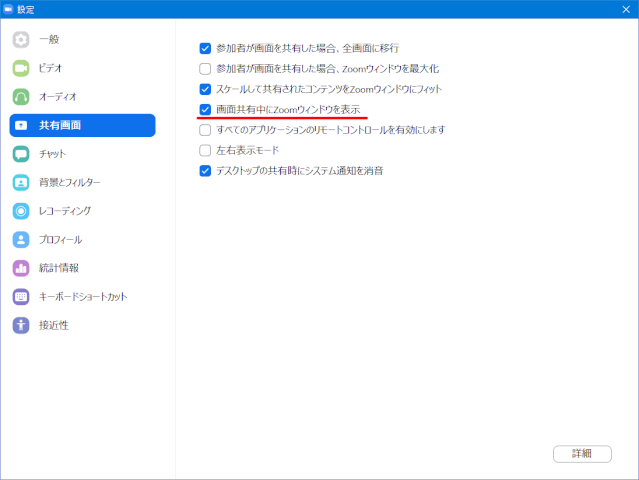Click the Chat (チャット) bubble icon
This screenshot has height=480, width=639.
pos(21,154)
